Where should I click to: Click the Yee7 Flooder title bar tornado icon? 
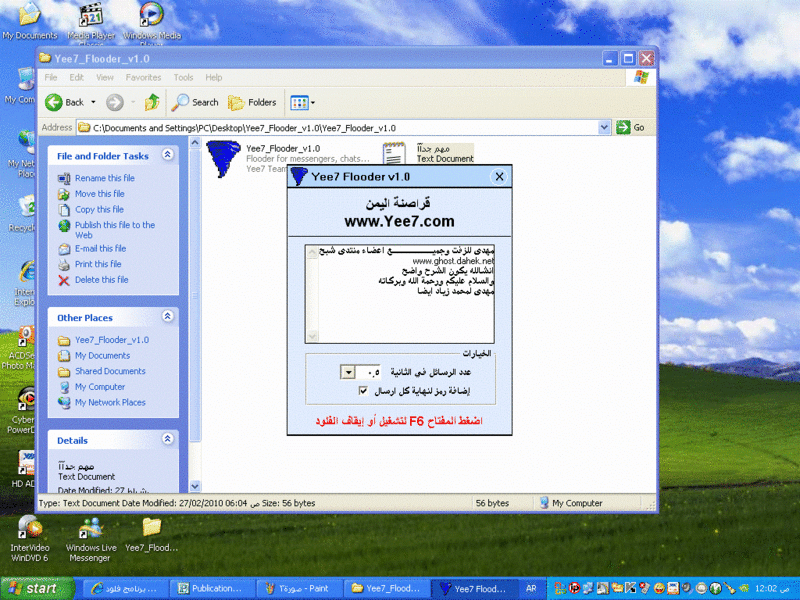298,177
